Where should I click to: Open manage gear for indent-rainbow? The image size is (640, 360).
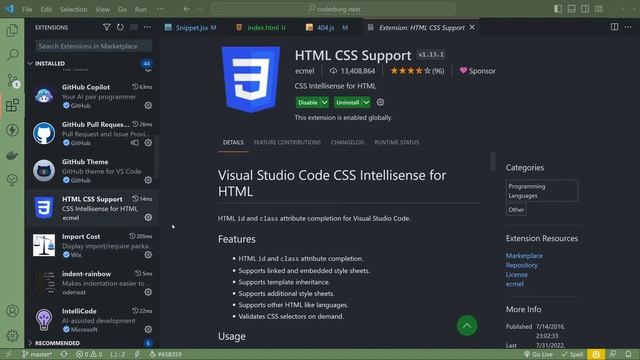tap(148, 292)
